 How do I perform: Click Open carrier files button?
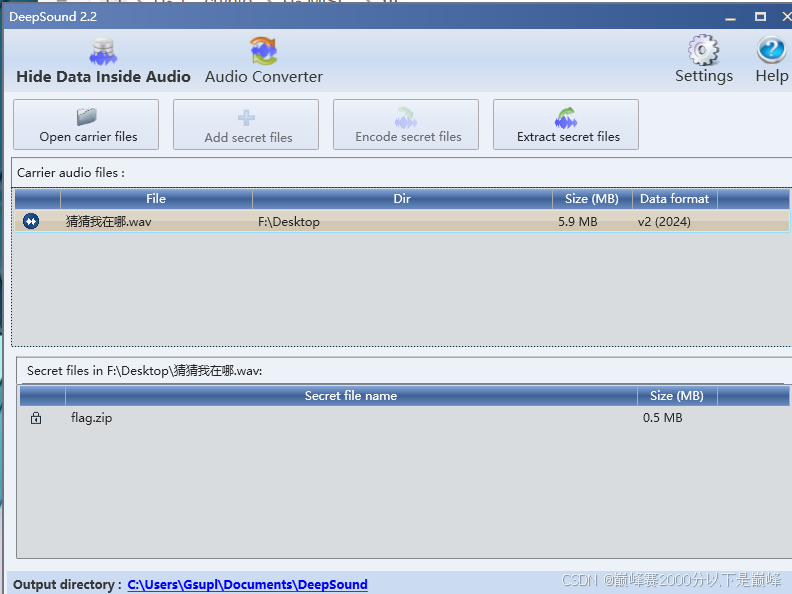click(x=86, y=124)
